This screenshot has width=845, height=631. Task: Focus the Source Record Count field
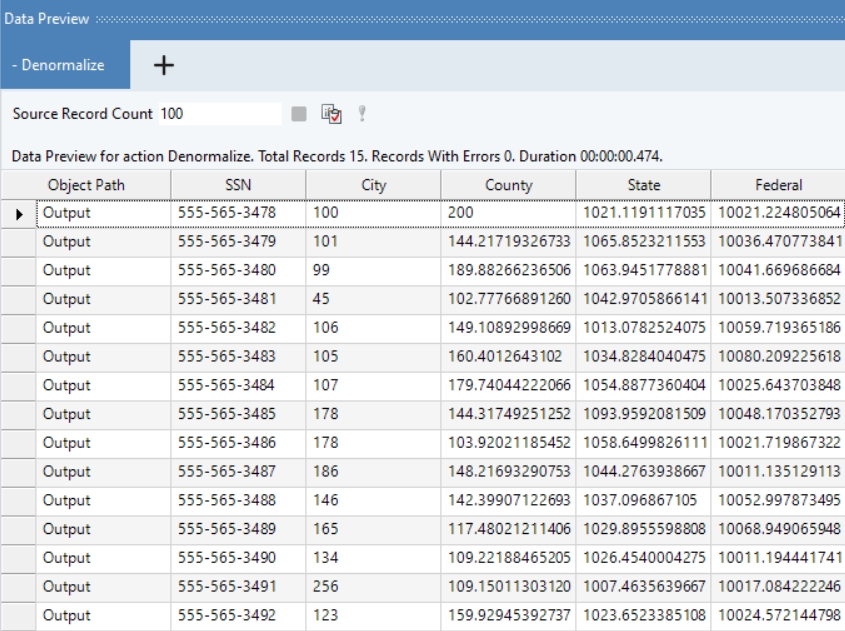219,114
